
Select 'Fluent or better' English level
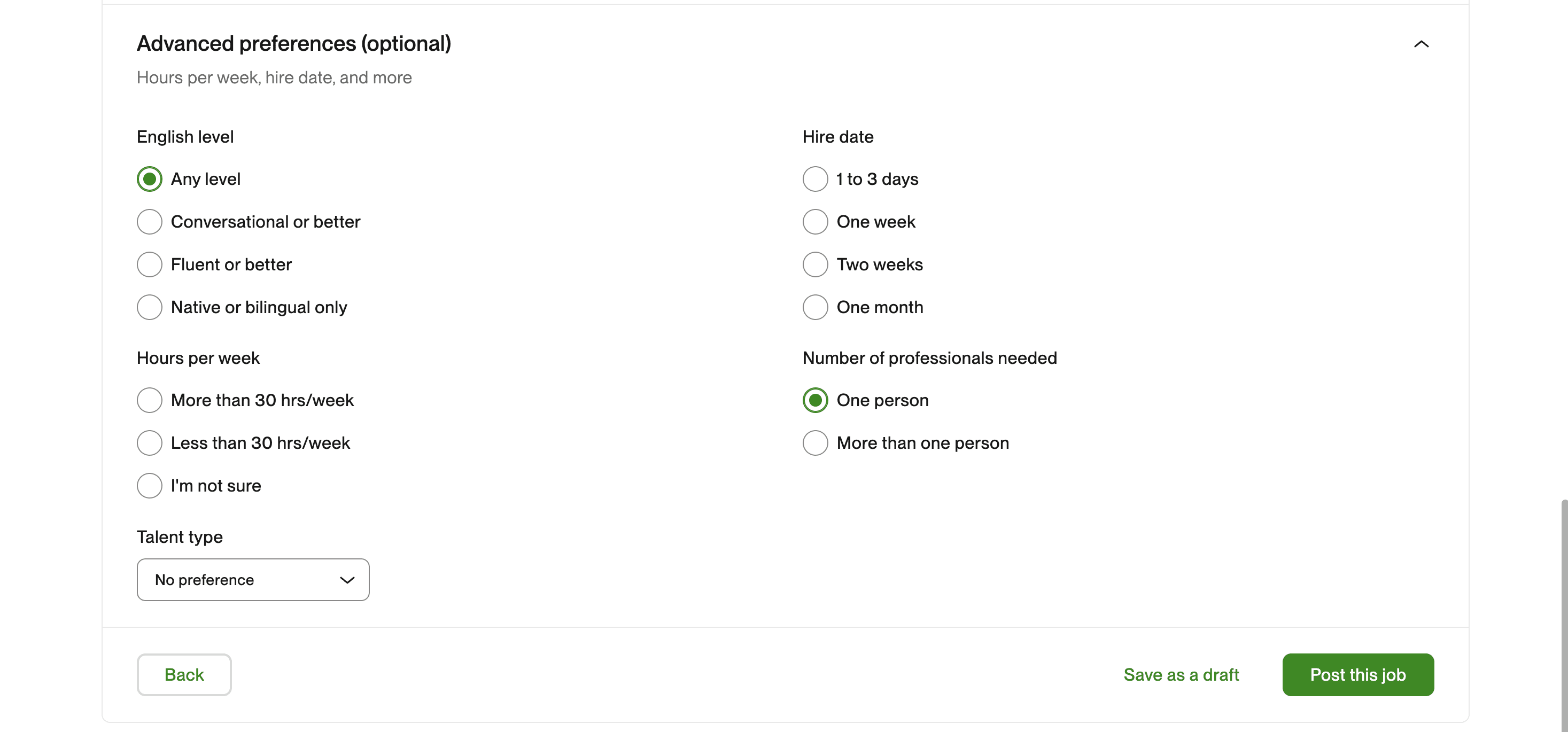tap(149, 264)
